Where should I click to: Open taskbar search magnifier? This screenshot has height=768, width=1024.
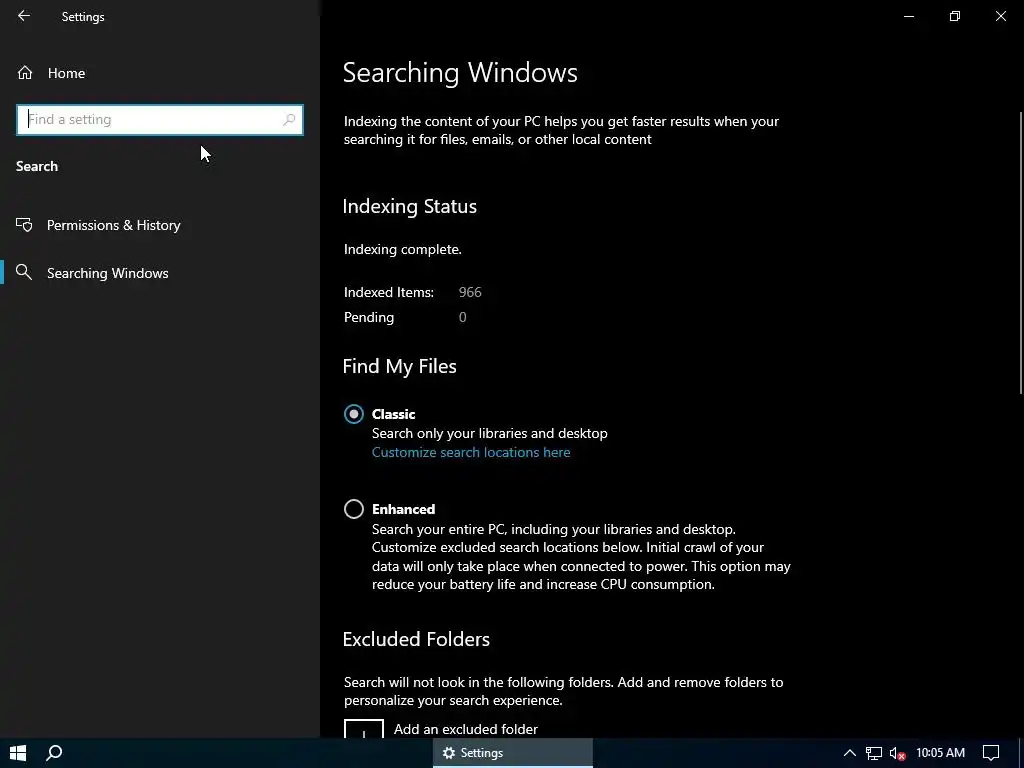54,753
